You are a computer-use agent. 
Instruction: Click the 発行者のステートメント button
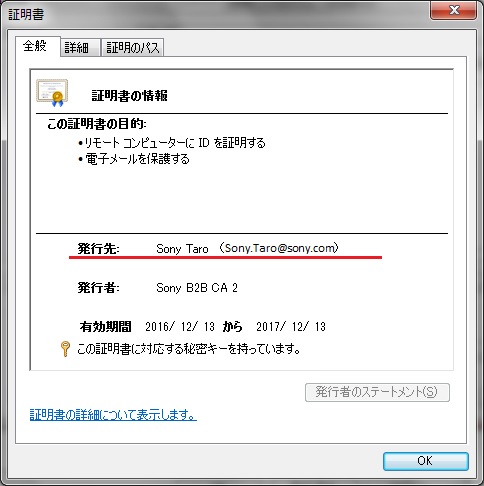click(x=377, y=392)
